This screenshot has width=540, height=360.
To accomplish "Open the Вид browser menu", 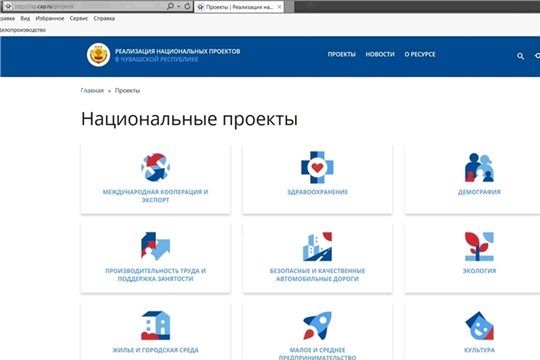I will pyautogui.click(x=25, y=18).
